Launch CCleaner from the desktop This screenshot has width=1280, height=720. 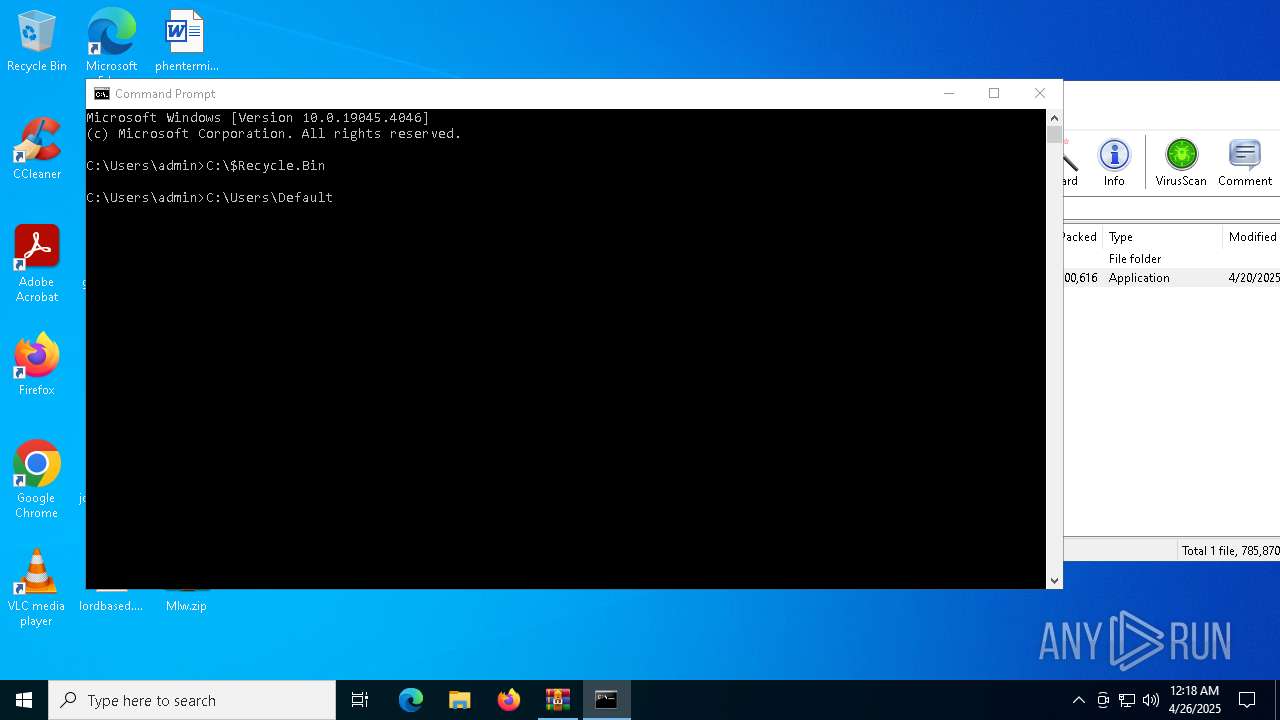pyautogui.click(x=36, y=149)
